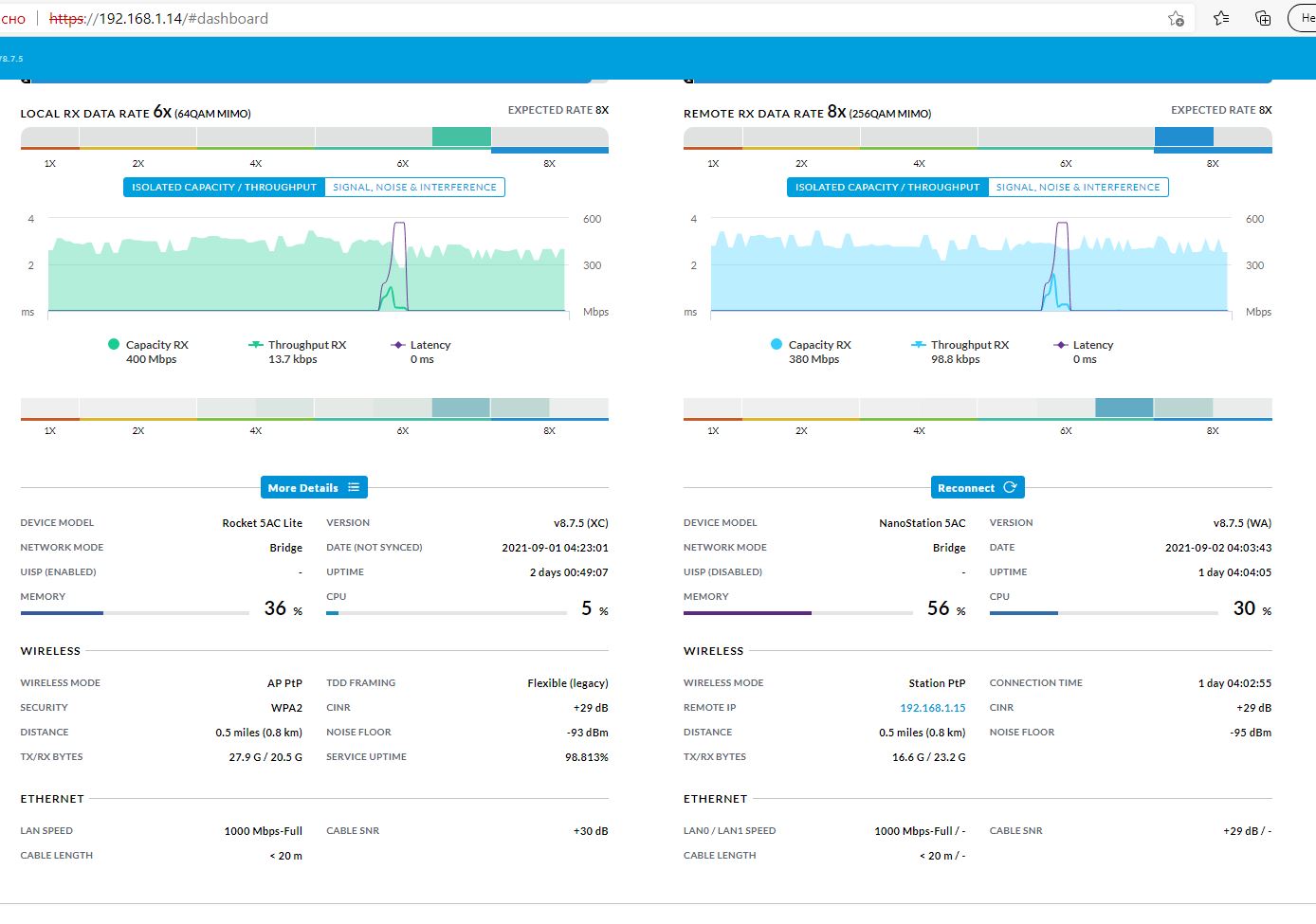
Task: Click the remote RX data rate 8X bar
Action: point(978,138)
